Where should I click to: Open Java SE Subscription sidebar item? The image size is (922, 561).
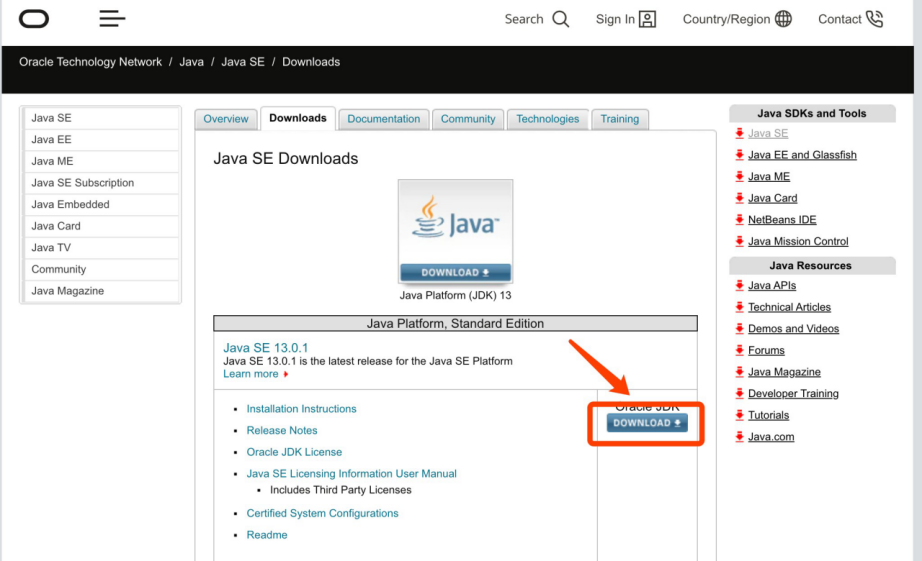click(101, 183)
